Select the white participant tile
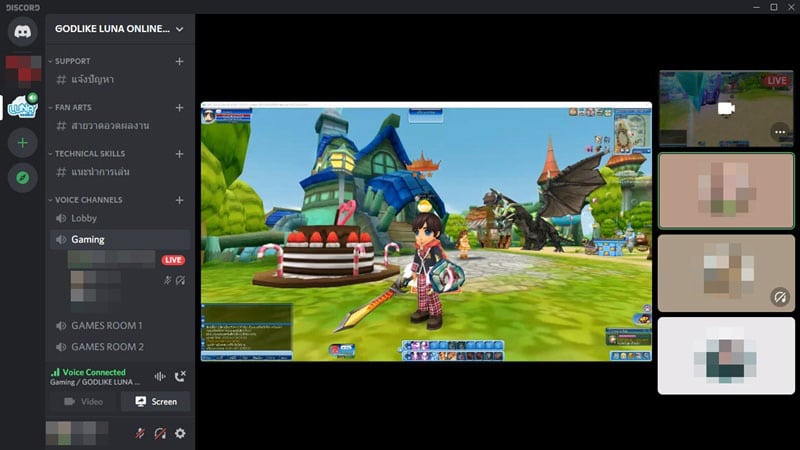 pos(726,356)
